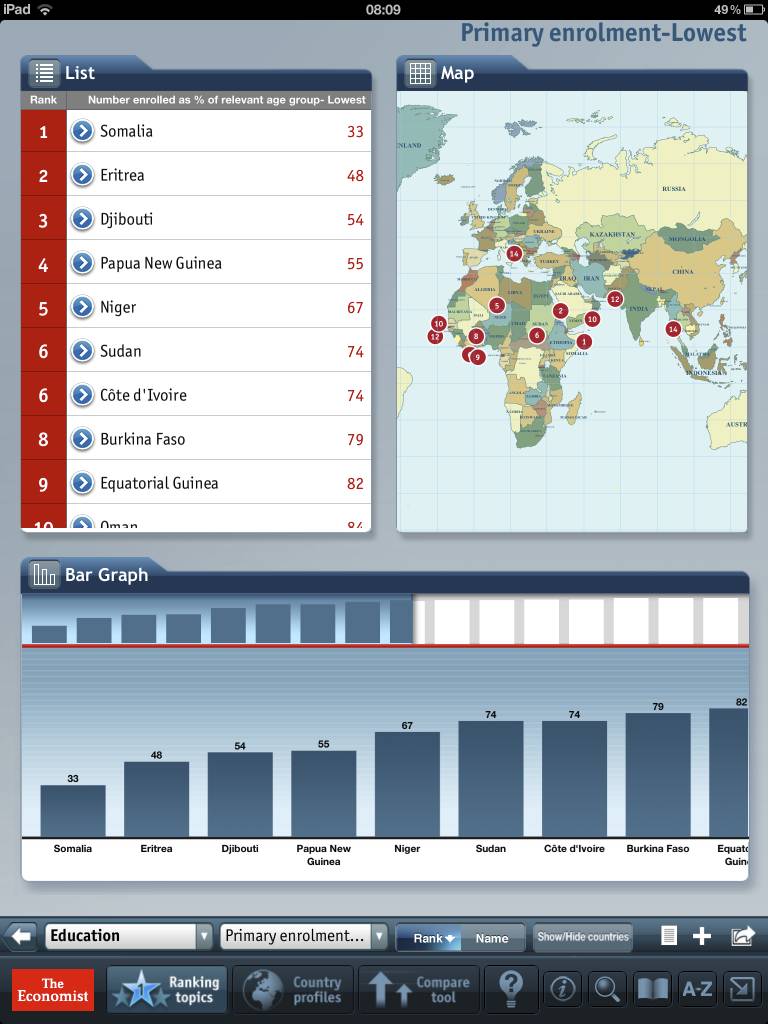Open the help question mark icon
Image resolution: width=768 pixels, height=1024 pixels.
511,989
